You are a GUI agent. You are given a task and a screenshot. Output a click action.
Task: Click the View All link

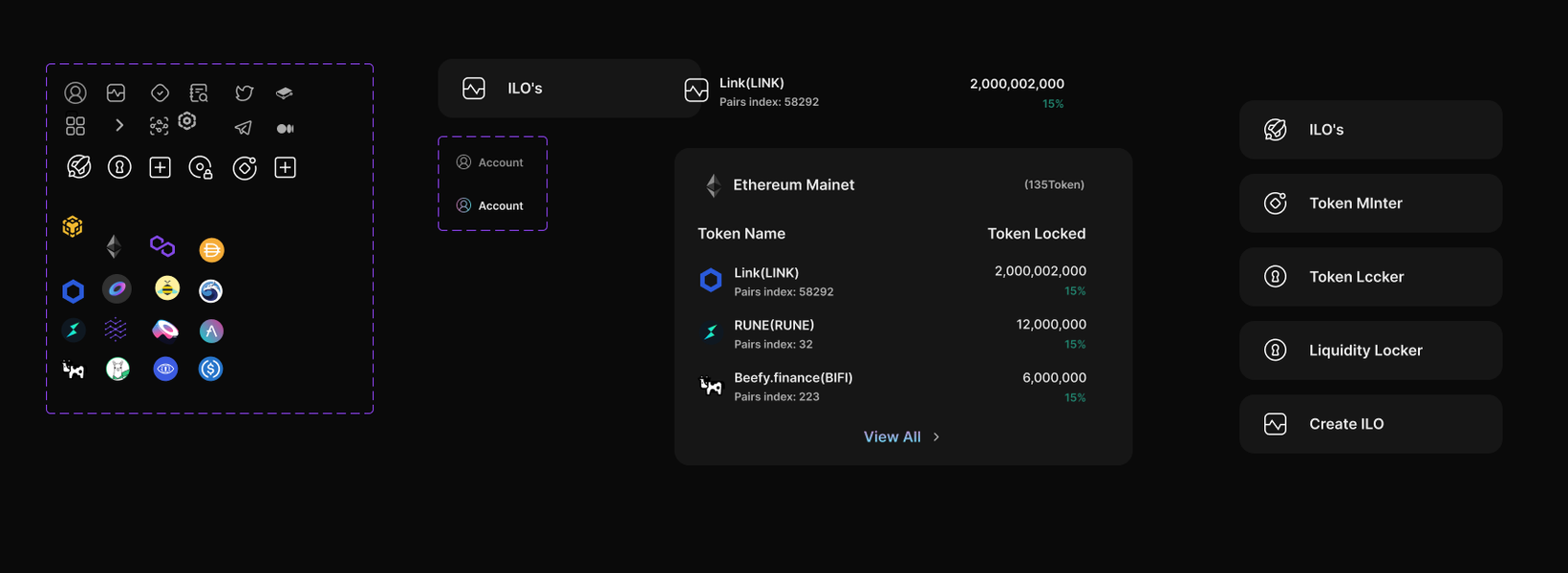(892, 436)
